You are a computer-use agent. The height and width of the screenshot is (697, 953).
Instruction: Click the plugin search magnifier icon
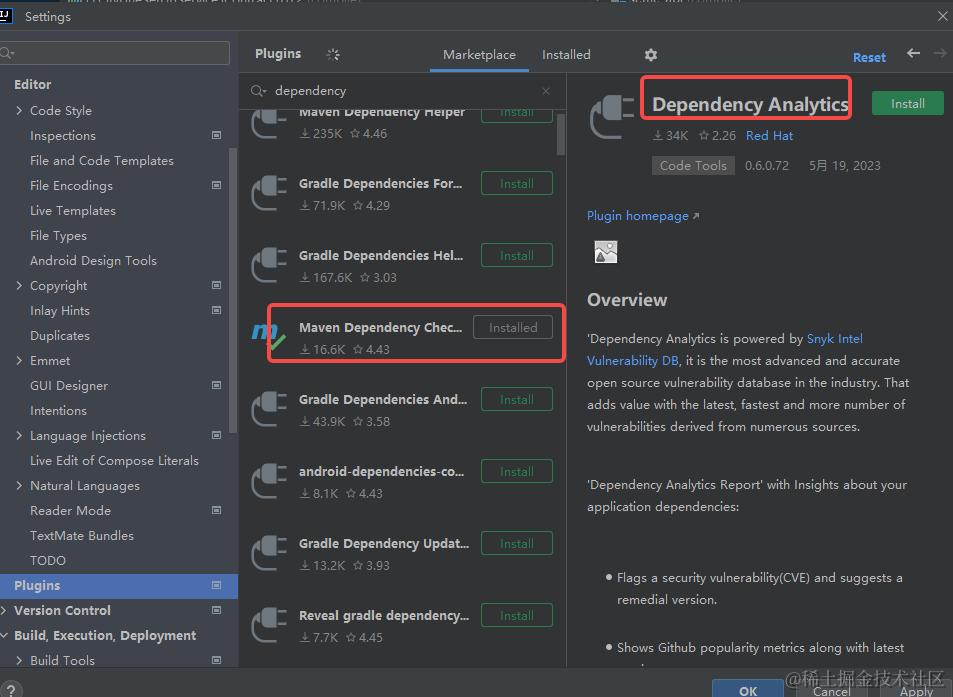click(258, 91)
